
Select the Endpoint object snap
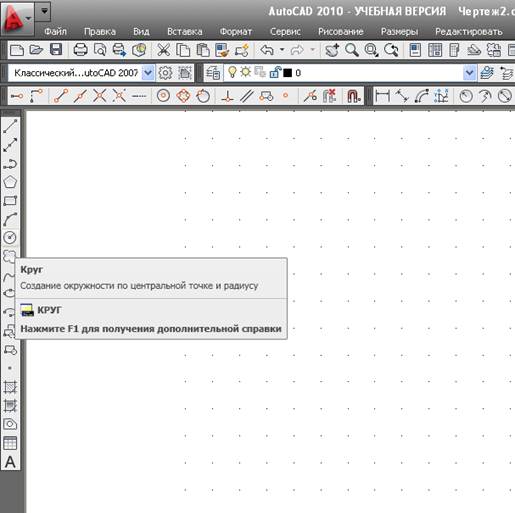[x=61, y=96]
